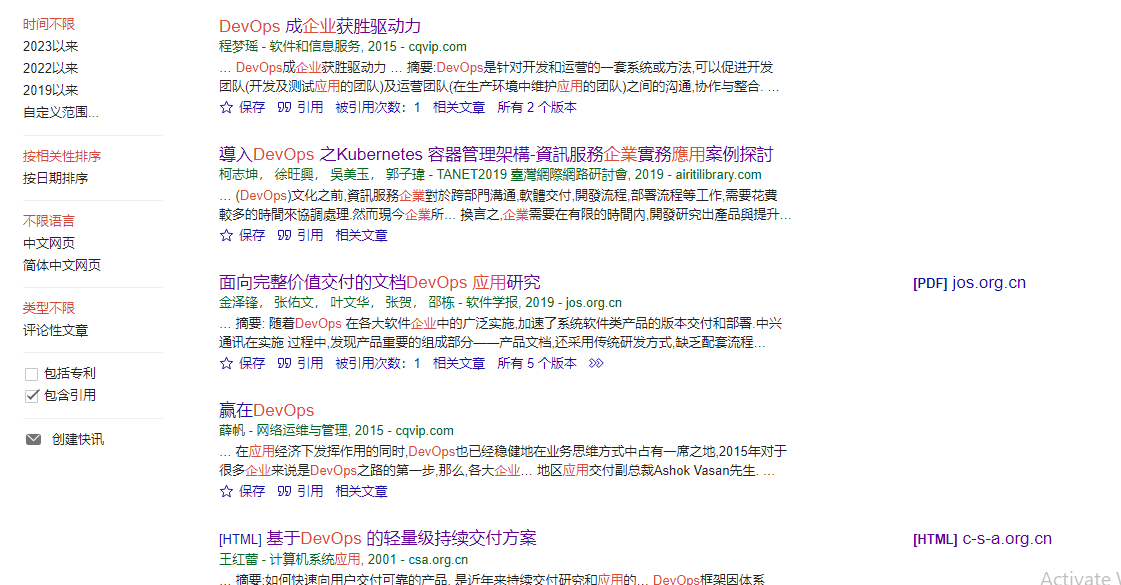Expand more options via double-chevron for 面向完整价值交付 result
This screenshot has width=1121, height=585.
tap(596, 363)
